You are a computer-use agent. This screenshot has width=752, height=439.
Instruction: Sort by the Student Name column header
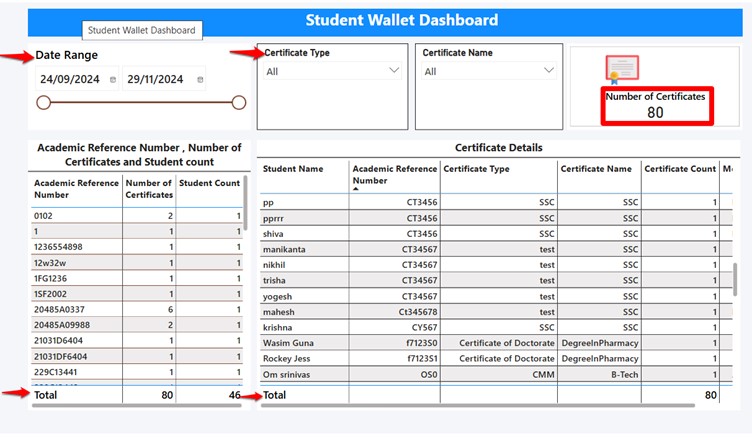pyautogui.click(x=292, y=169)
